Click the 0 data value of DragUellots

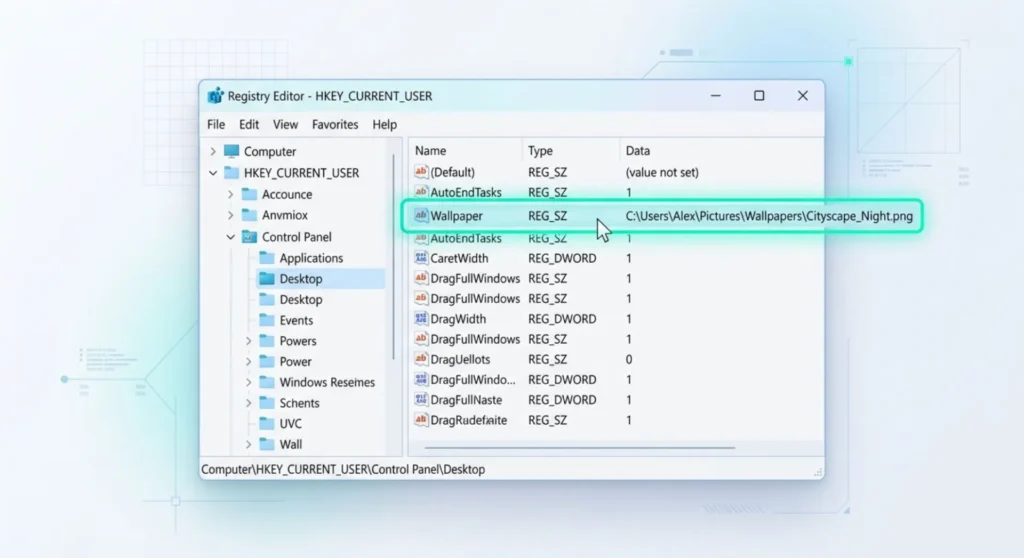click(x=628, y=359)
